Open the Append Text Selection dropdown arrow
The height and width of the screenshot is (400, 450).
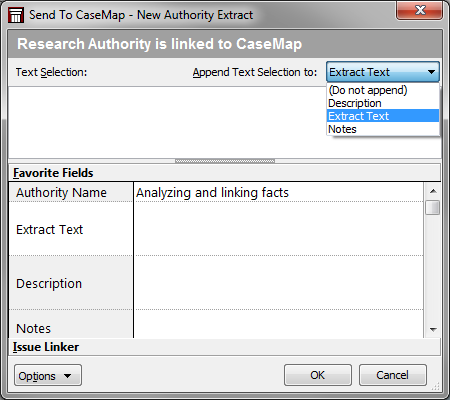coord(431,72)
